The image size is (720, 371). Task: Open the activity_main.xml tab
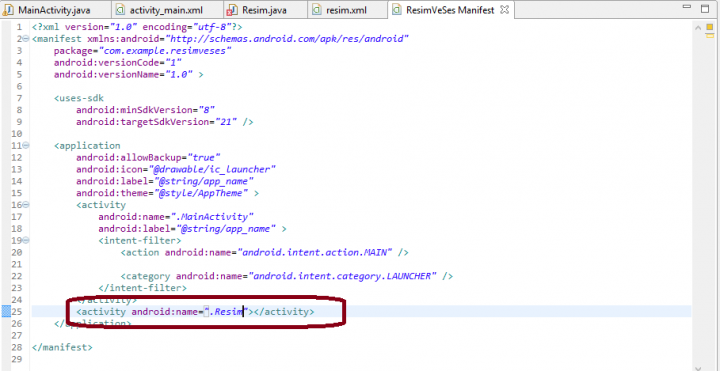[x=168, y=10]
